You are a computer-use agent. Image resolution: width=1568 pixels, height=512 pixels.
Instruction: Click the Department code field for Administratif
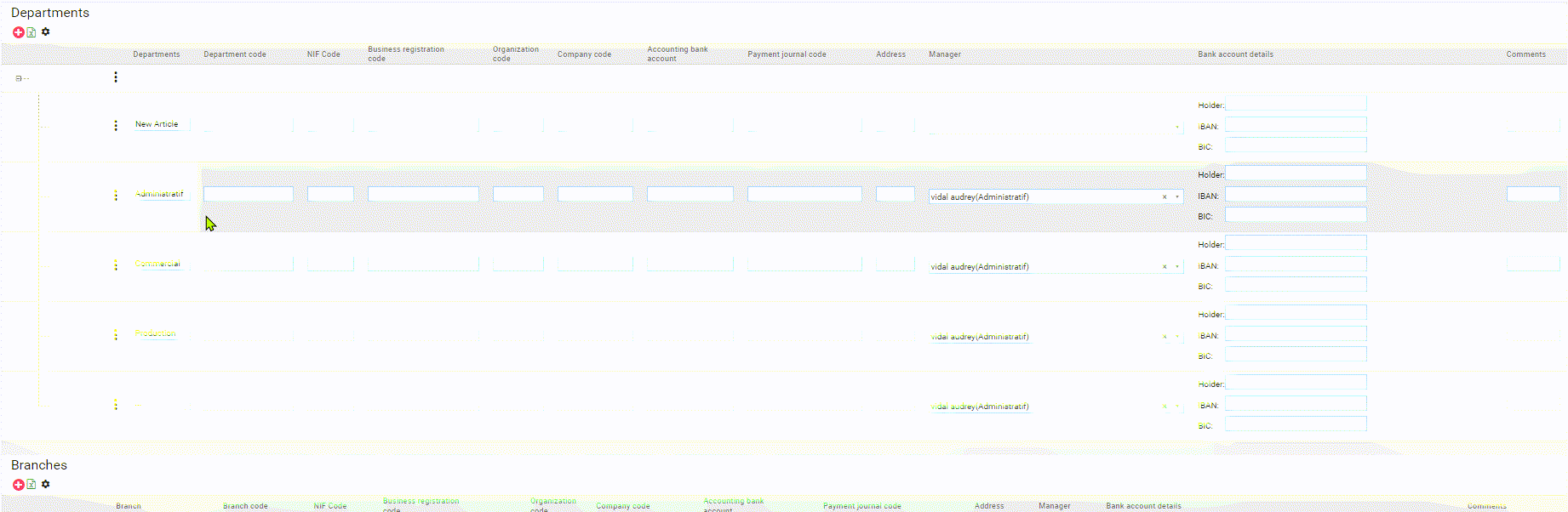point(248,195)
